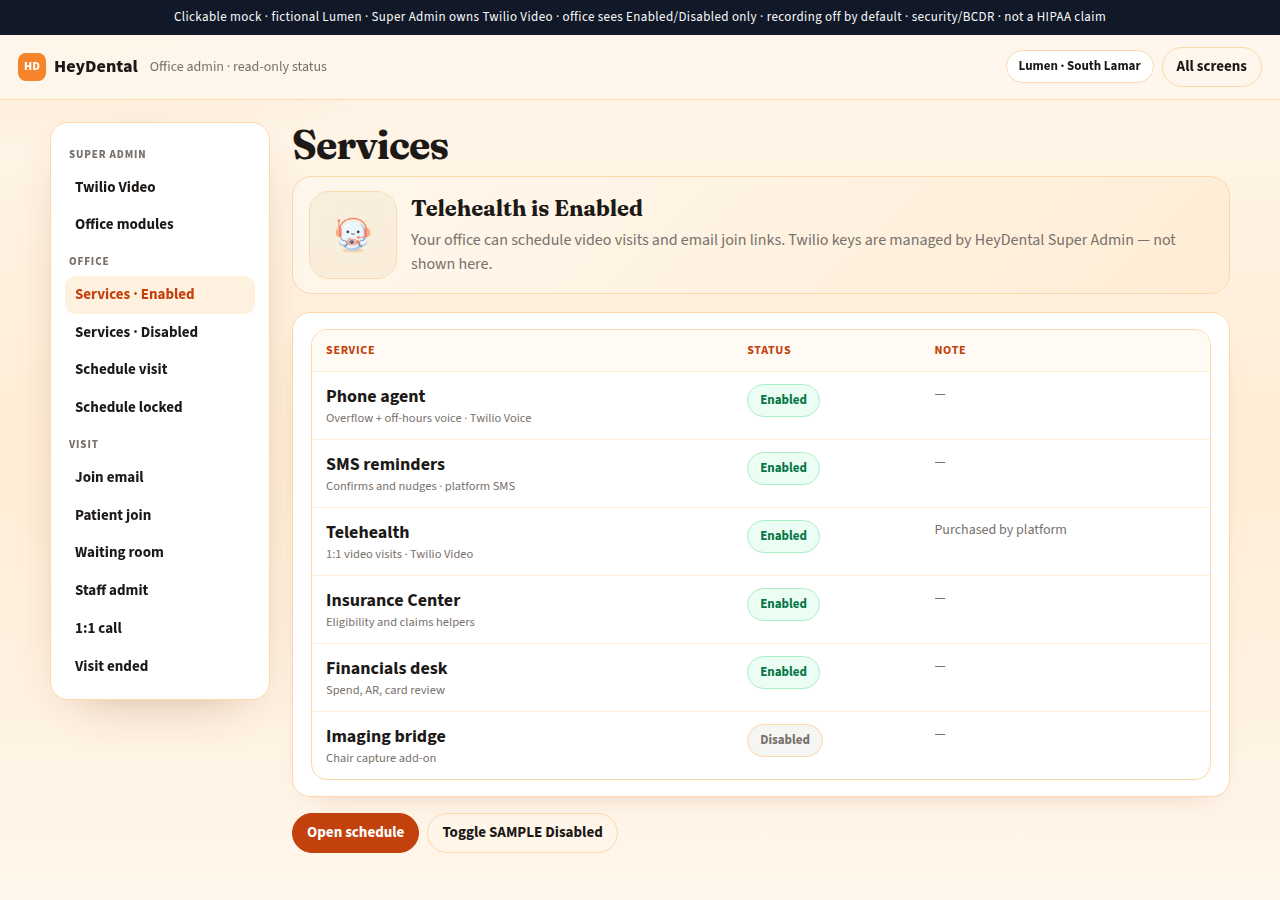
Task: Select the Telehealth service name in table
Action: pos(368,532)
